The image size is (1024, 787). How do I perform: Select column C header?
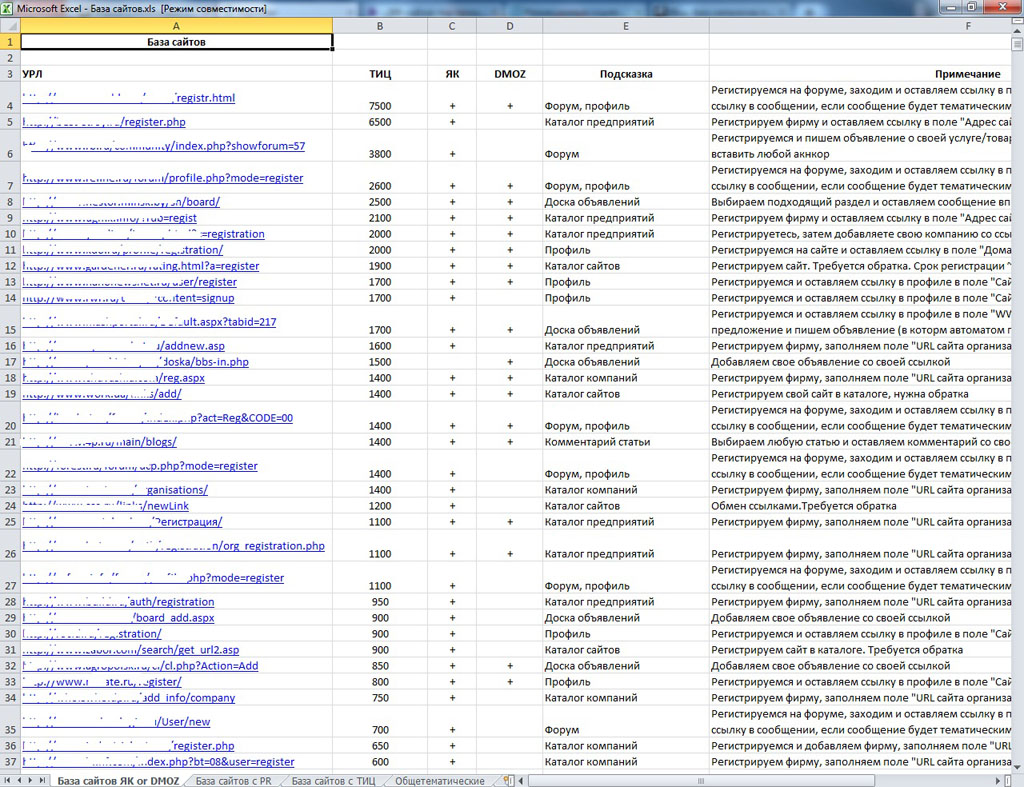coord(452,26)
